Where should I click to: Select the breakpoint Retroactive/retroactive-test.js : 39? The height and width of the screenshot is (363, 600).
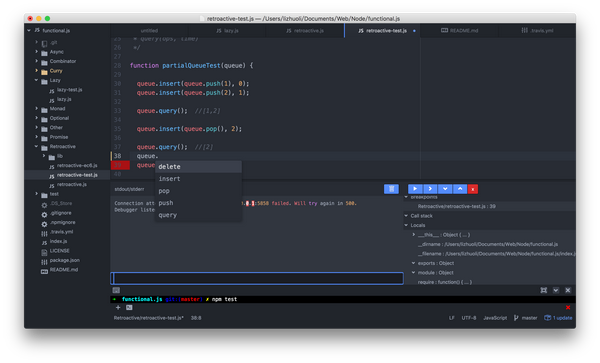click(457, 207)
